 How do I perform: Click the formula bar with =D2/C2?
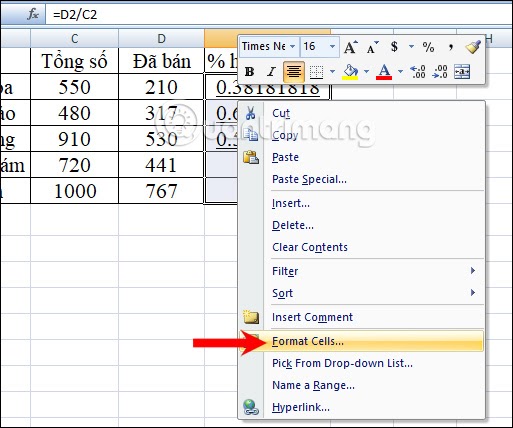[279, 15]
